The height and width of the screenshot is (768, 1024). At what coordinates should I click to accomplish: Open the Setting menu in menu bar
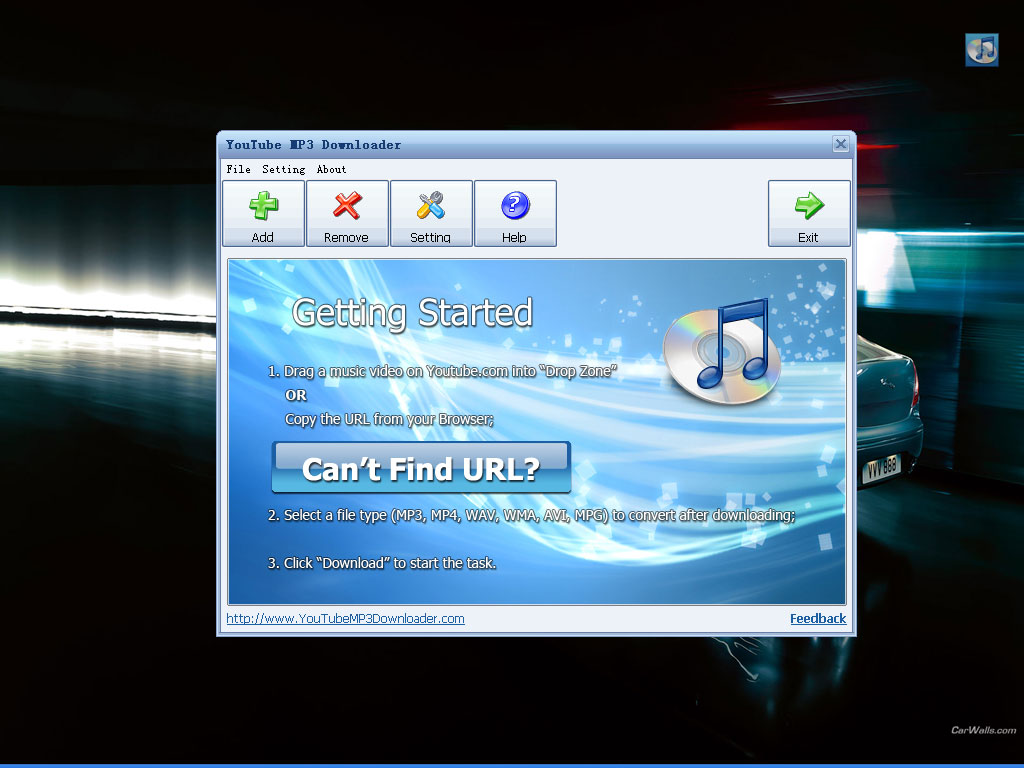(x=283, y=169)
